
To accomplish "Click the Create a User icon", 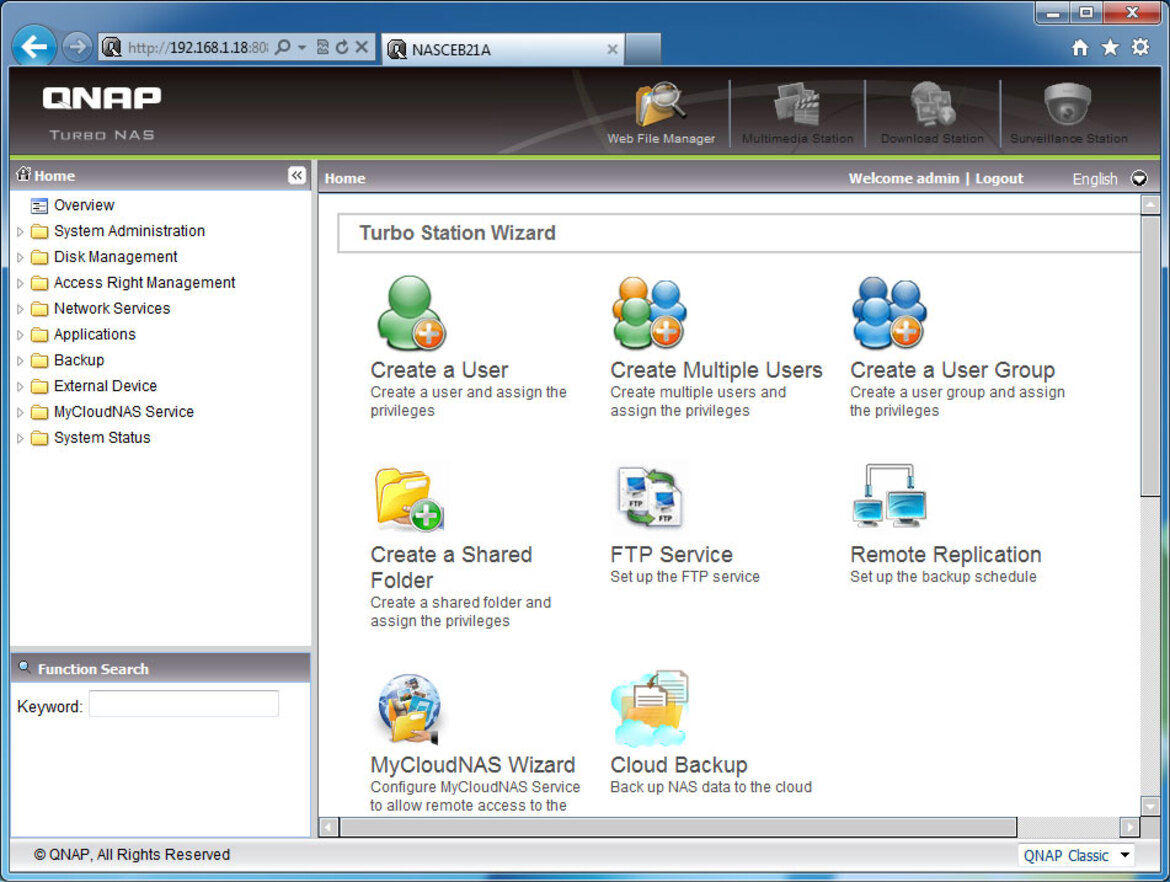I will [410, 313].
